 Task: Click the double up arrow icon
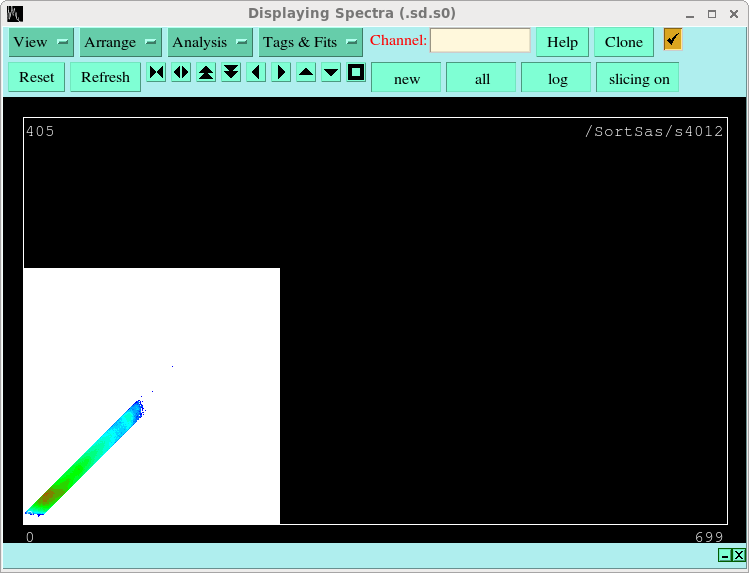pyautogui.click(x=206, y=73)
